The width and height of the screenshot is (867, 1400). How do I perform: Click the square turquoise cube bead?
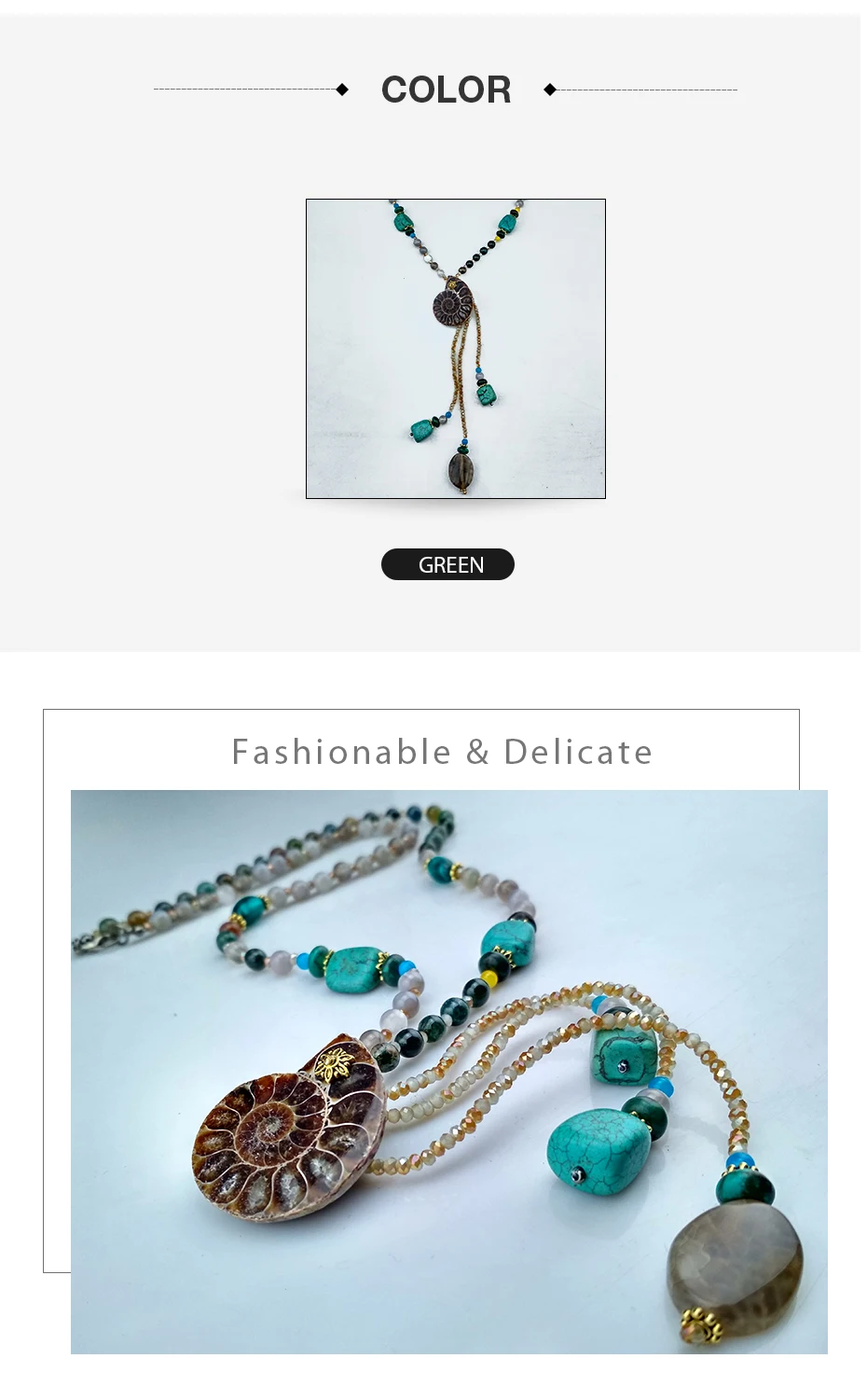pyautogui.click(x=624, y=1056)
